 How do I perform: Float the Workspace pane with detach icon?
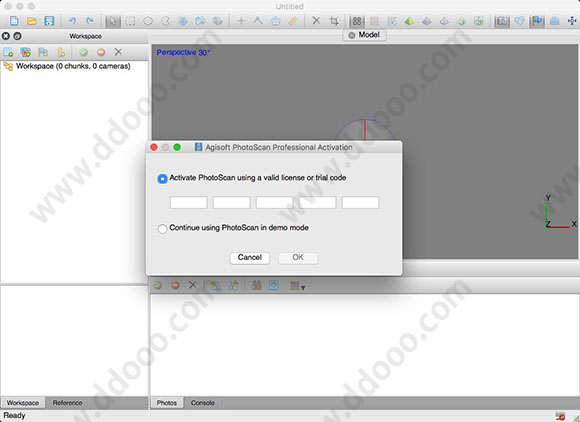[17, 36]
